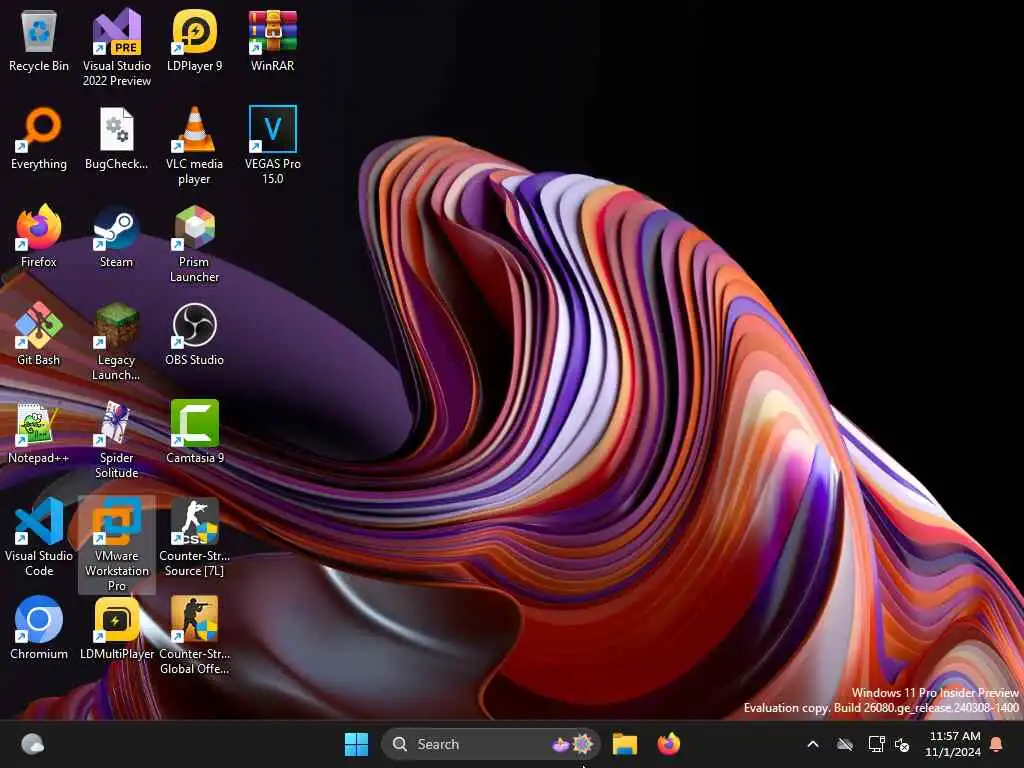The height and width of the screenshot is (768, 1024).
Task: Open the clock and date flyout
Action: coord(953,744)
